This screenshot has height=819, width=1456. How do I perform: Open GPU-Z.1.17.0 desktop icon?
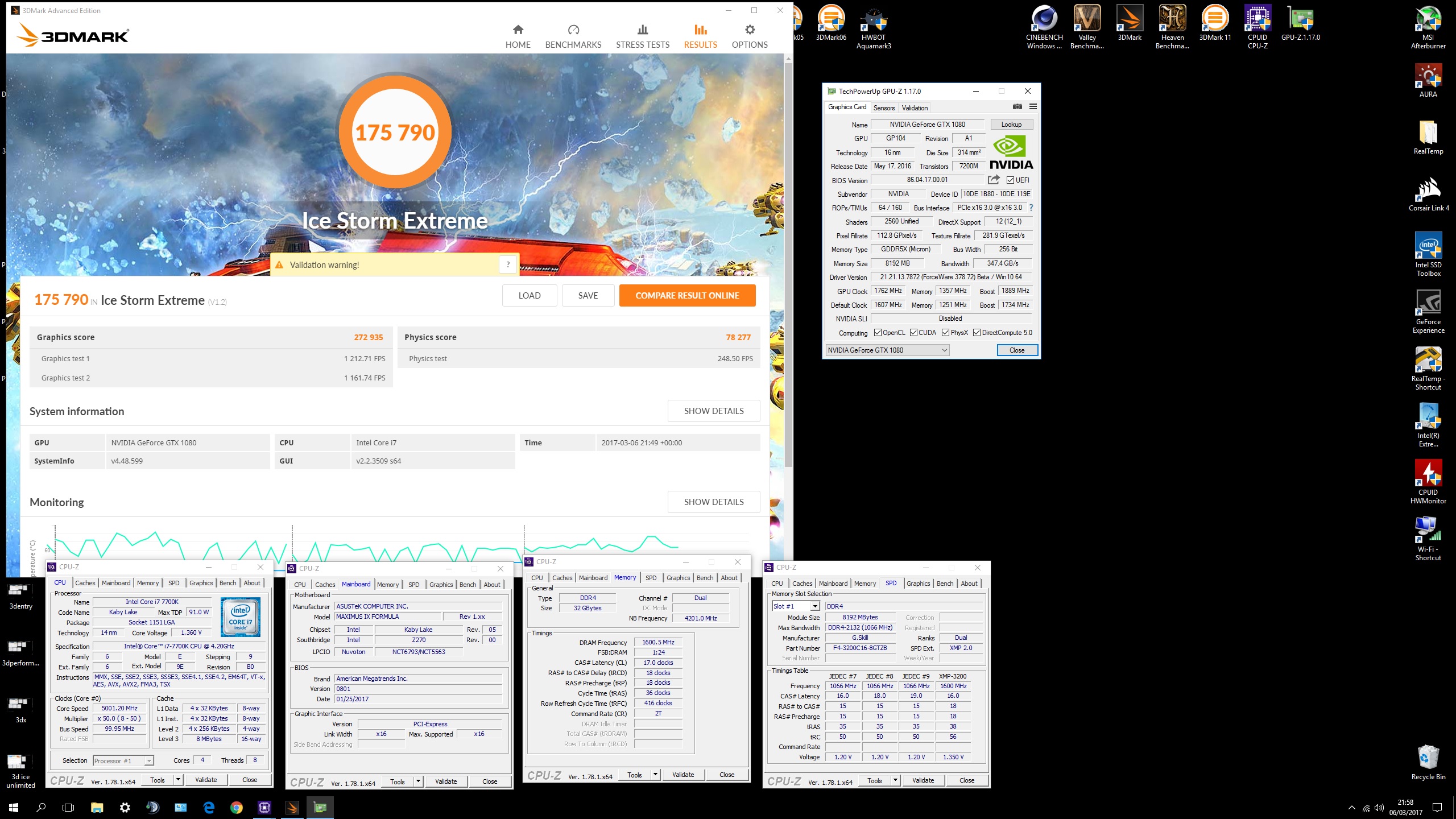coord(1300,23)
